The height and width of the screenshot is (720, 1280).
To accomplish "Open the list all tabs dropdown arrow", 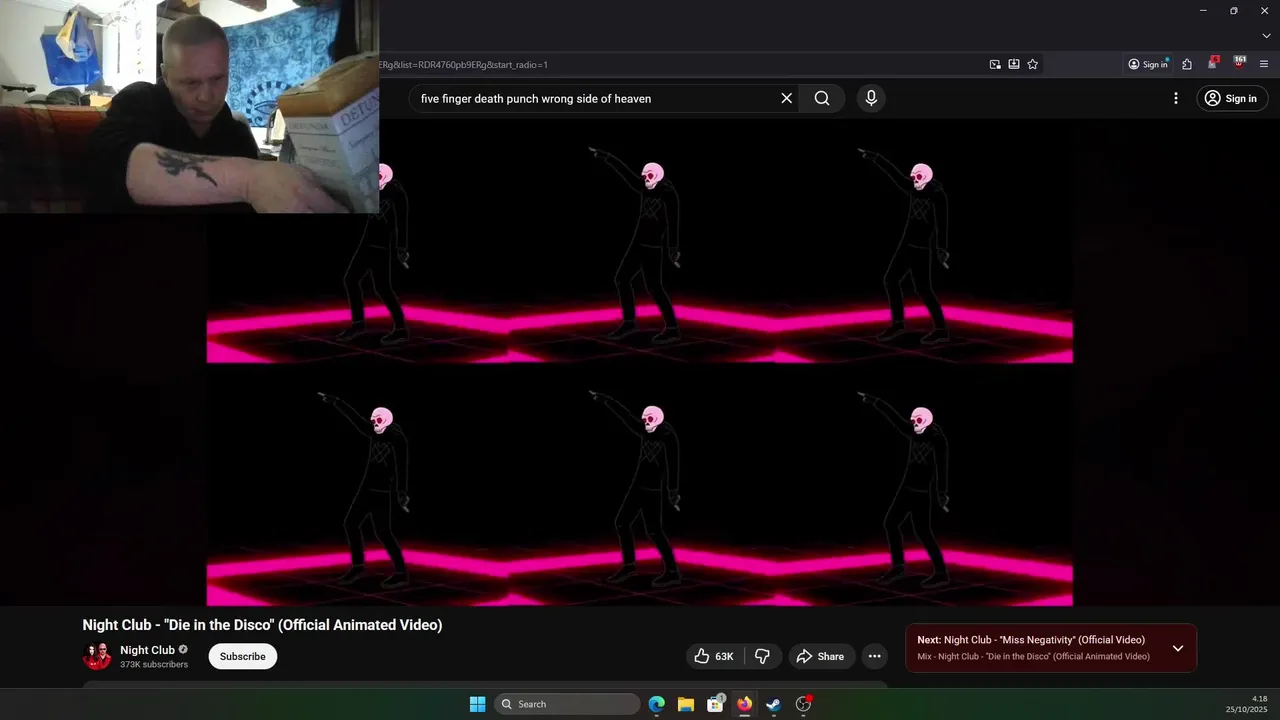I will point(1266,36).
